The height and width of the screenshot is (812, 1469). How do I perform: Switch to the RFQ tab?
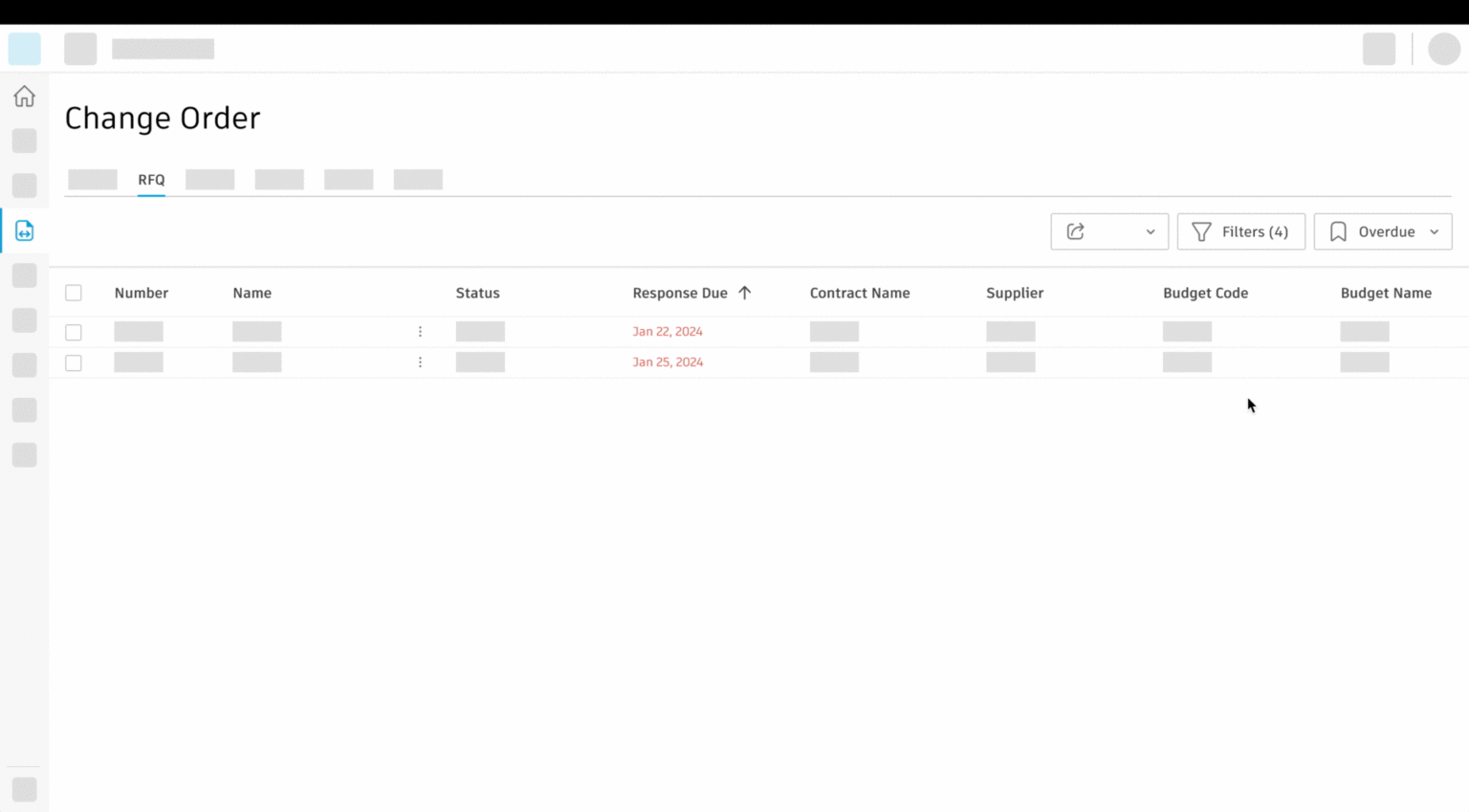(151, 180)
